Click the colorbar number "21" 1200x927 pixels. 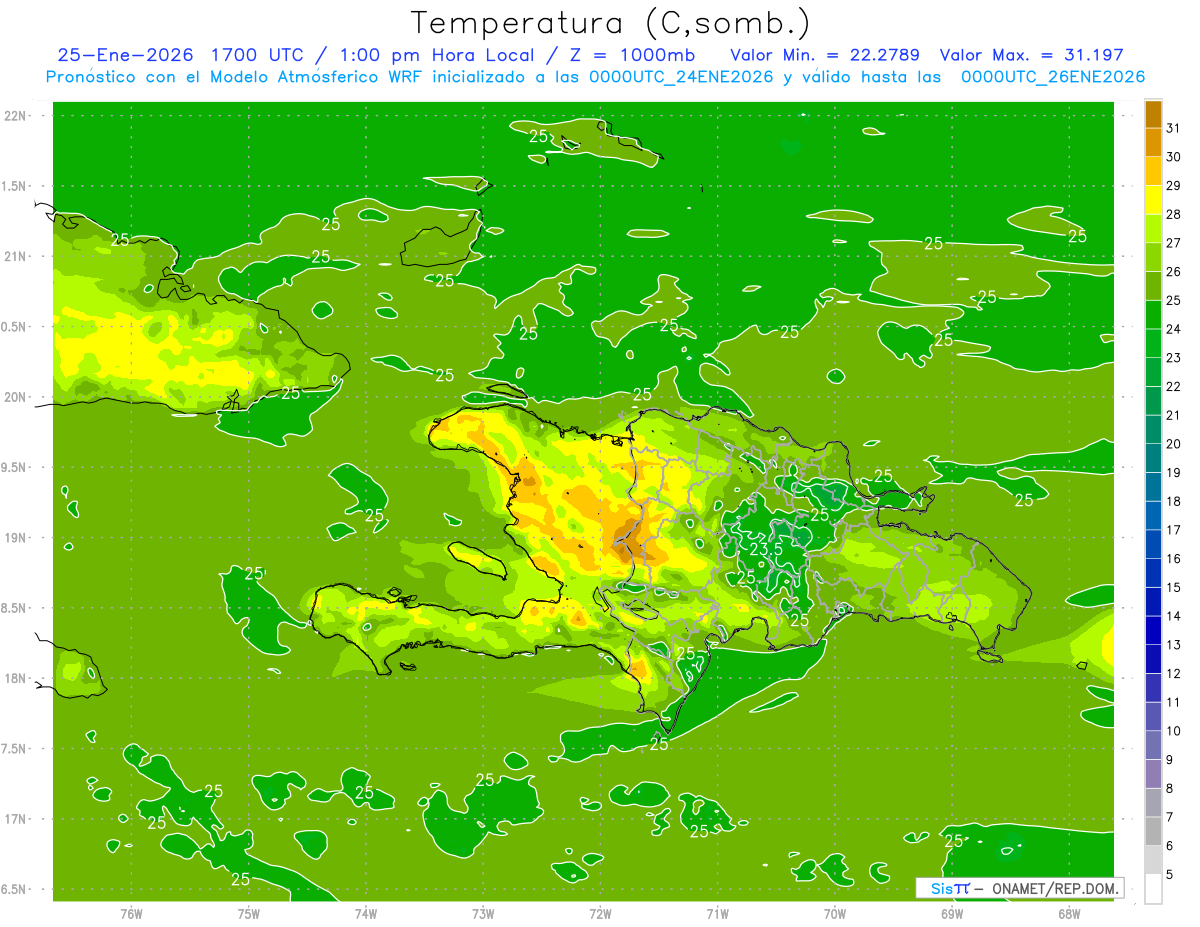click(x=1173, y=415)
